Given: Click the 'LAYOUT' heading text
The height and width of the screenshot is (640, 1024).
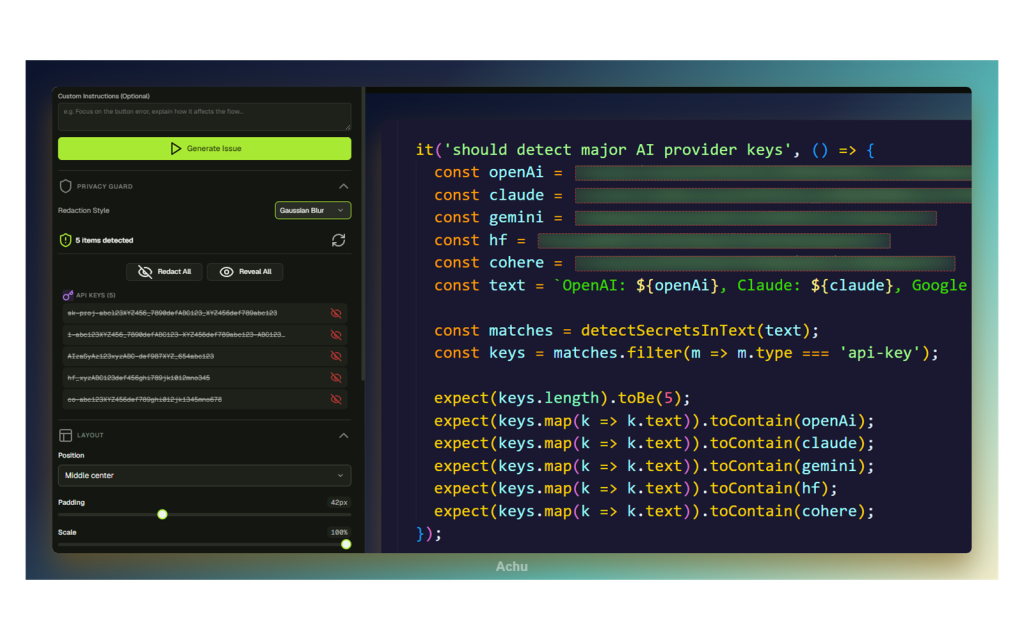Looking at the screenshot, I should (x=90, y=435).
